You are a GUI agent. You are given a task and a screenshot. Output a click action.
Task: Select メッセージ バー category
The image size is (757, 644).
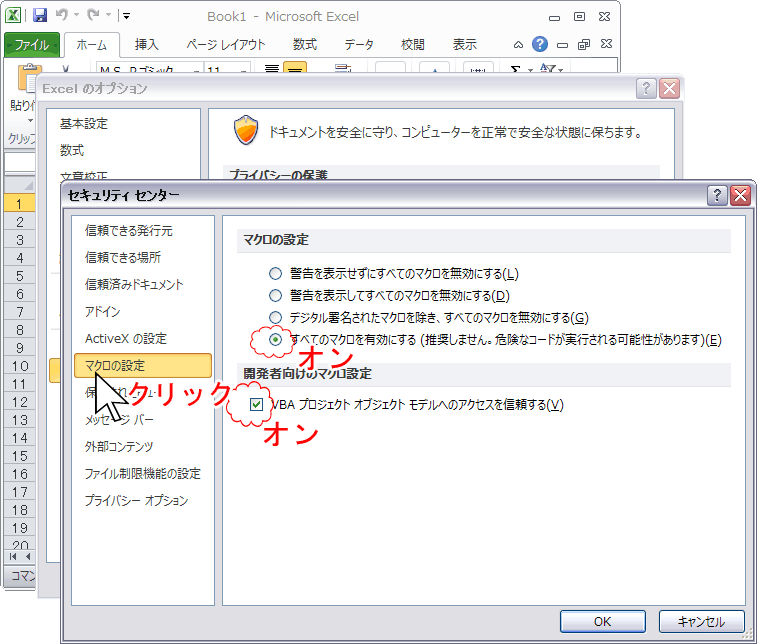[119, 420]
